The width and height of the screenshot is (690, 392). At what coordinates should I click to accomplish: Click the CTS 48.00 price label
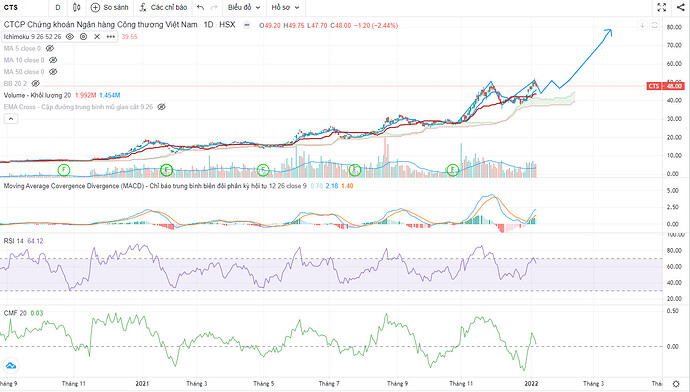coord(665,86)
